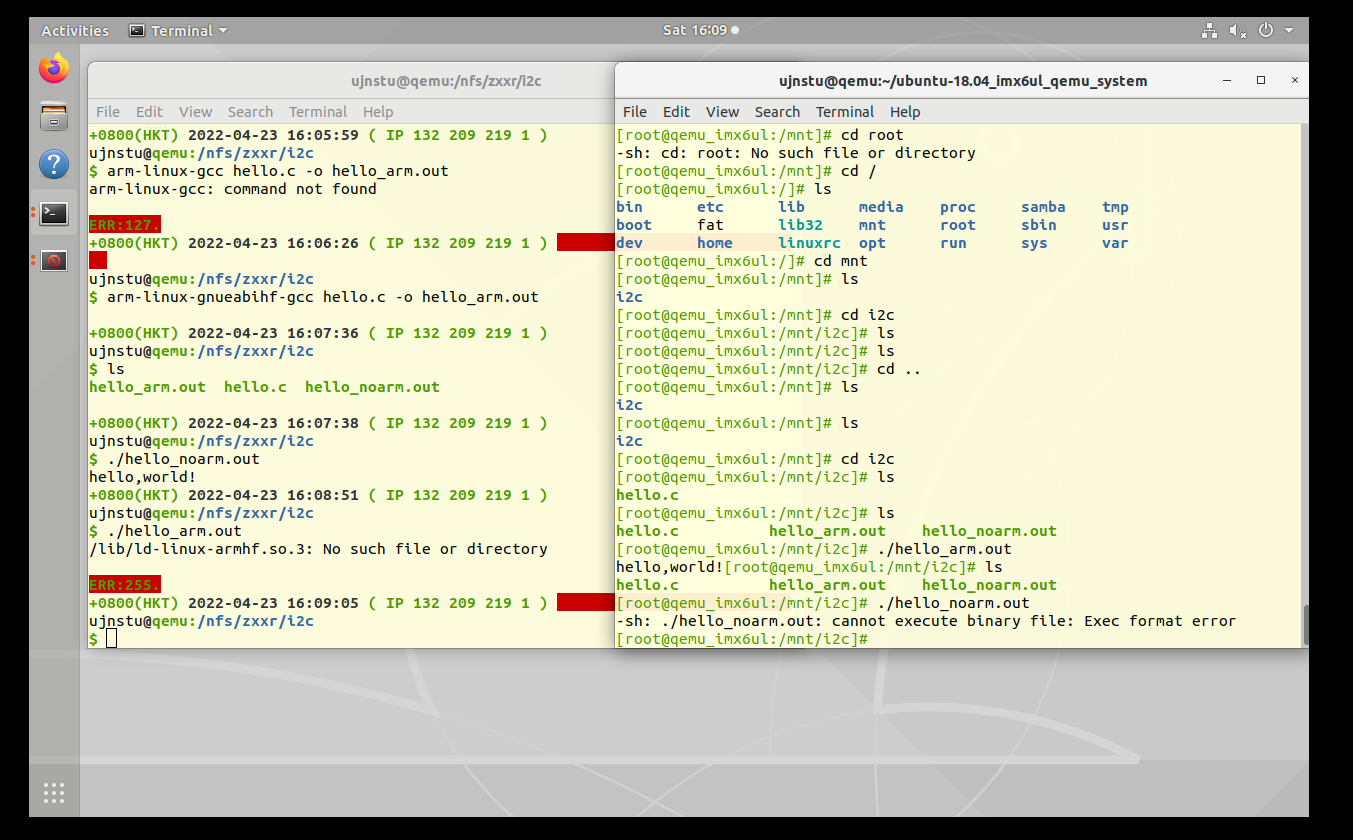
Task: Click 'tmp' in right terminal directory listing
Action: point(1115,207)
